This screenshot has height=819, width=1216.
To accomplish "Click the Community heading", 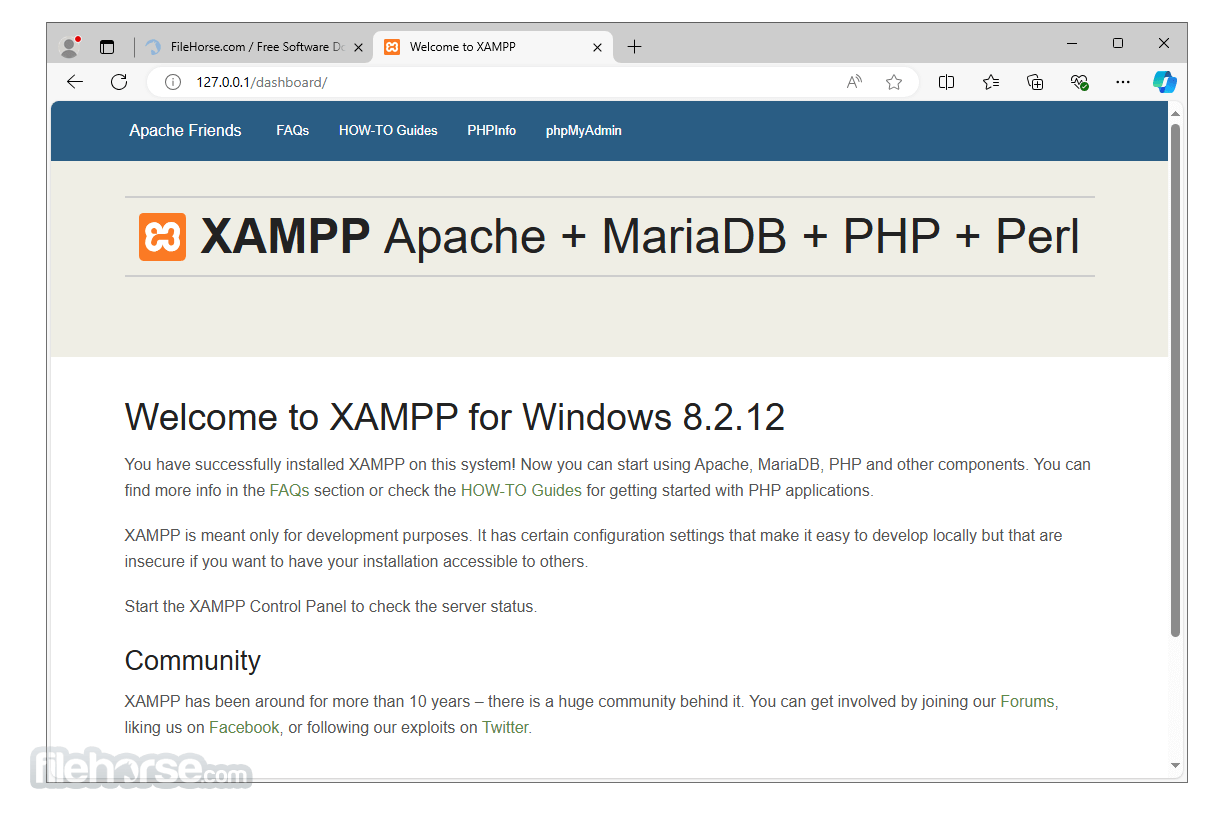I will click(193, 660).
